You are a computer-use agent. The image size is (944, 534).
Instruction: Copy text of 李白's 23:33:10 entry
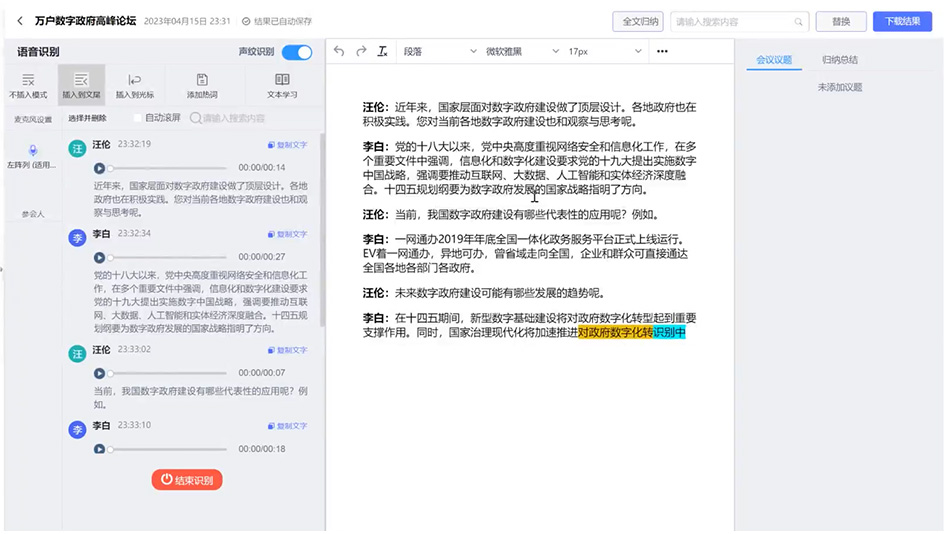(x=287, y=426)
